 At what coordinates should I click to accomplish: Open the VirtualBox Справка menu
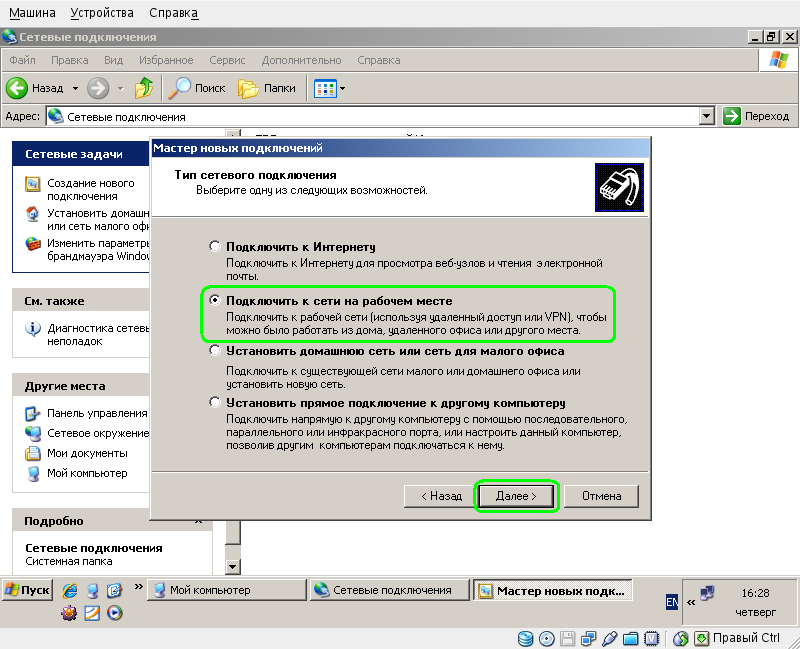(x=173, y=13)
